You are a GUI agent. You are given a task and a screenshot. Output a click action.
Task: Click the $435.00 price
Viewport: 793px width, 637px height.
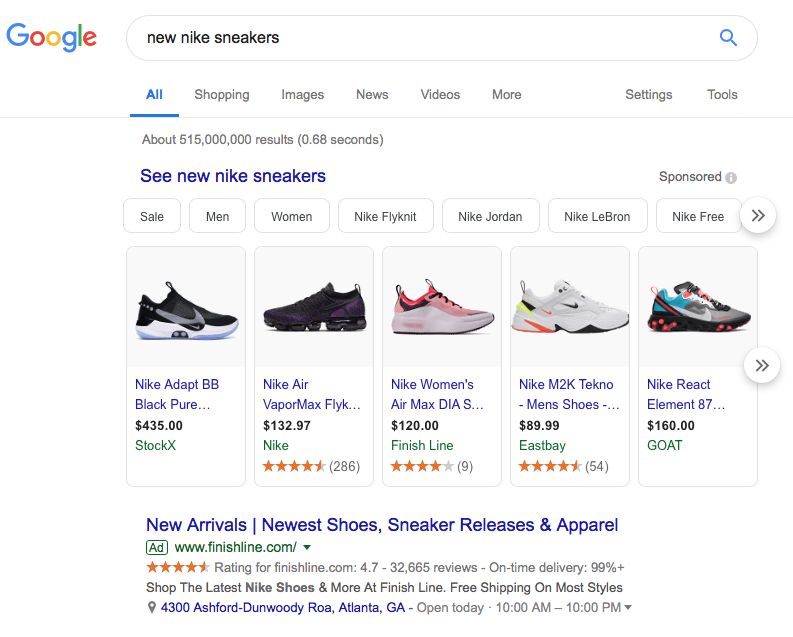click(x=159, y=426)
